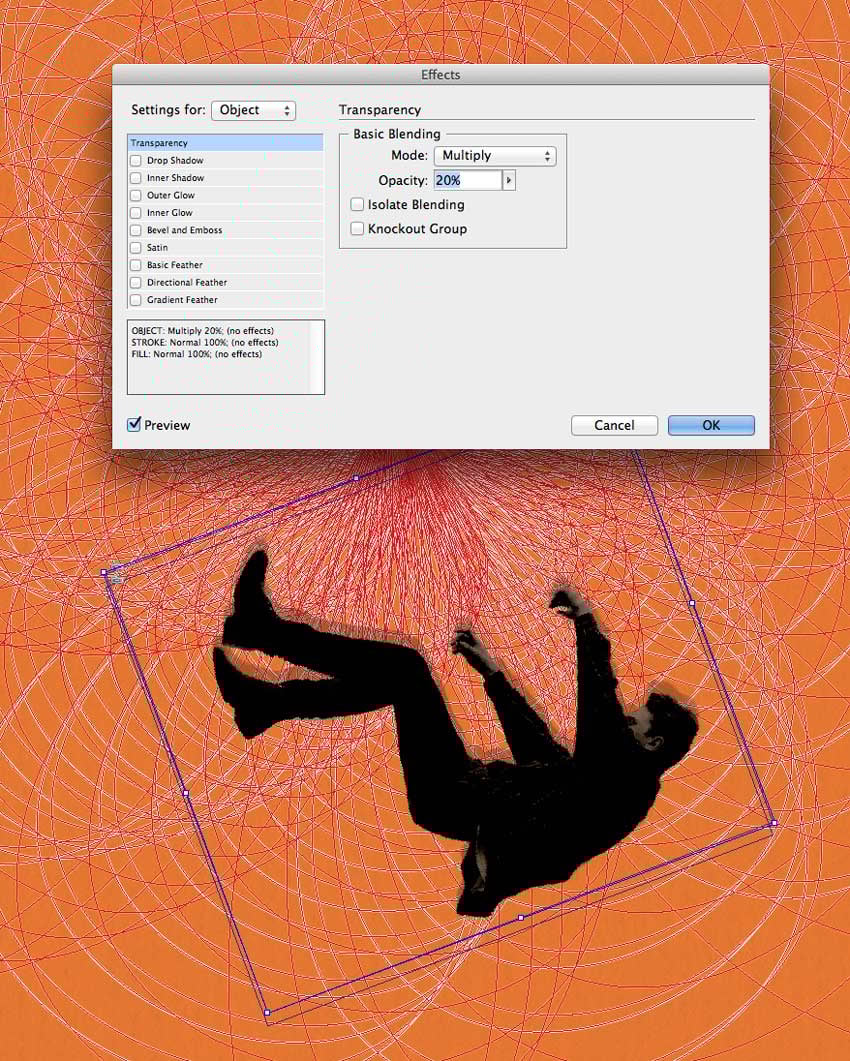The height and width of the screenshot is (1061, 850).
Task: Open the blending Mode dropdown
Action: (x=495, y=156)
